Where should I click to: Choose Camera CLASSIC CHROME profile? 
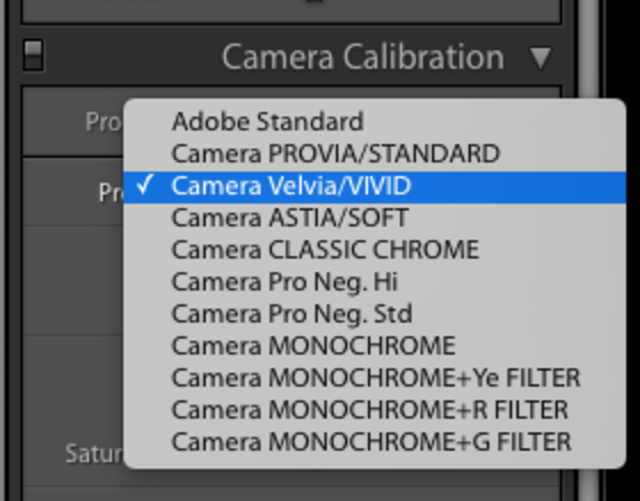(325, 250)
